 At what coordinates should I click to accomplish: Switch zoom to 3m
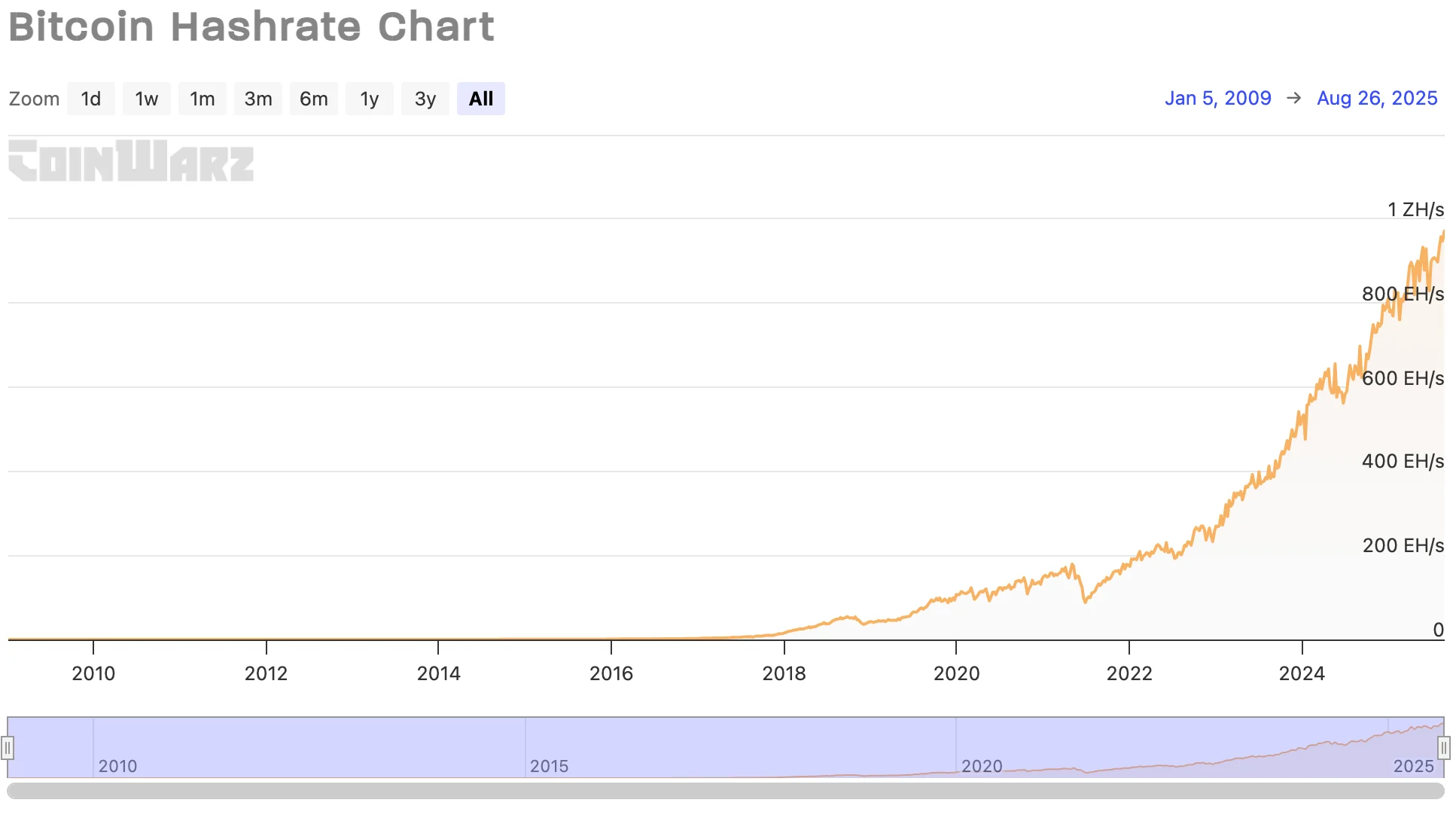pyautogui.click(x=258, y=99)
